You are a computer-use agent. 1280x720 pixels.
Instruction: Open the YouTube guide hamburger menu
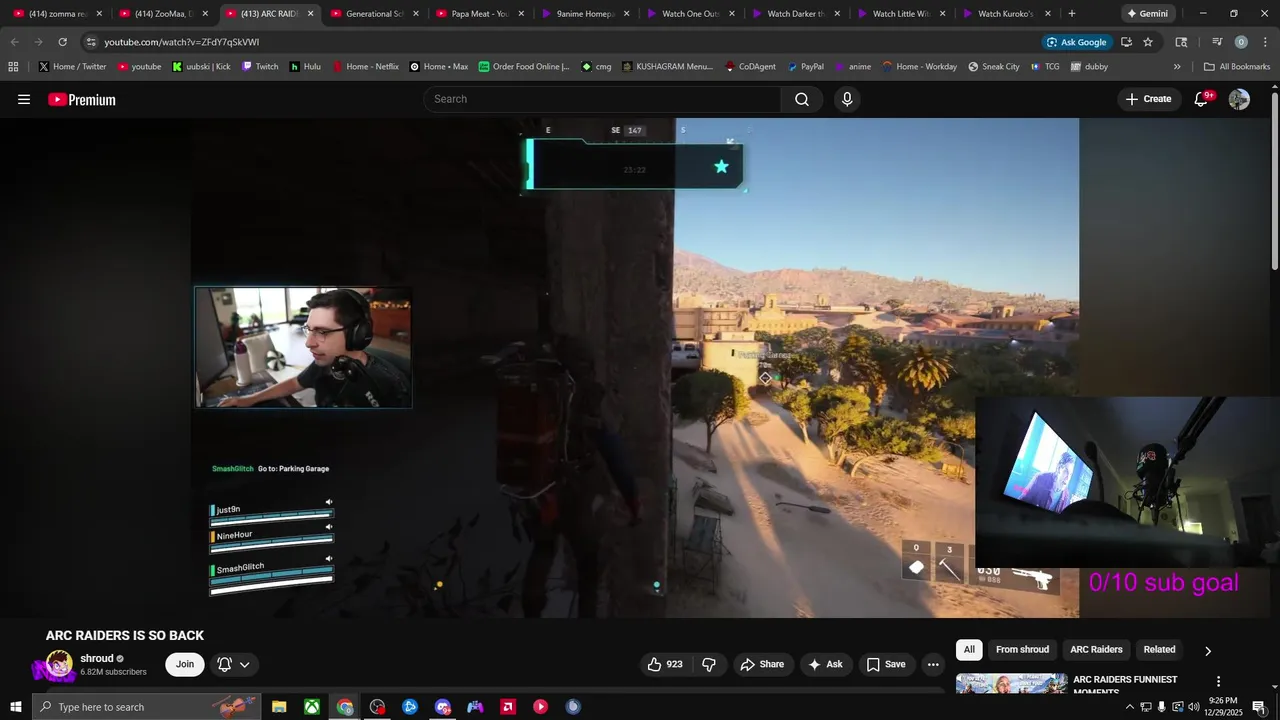(x=24, y=99)
